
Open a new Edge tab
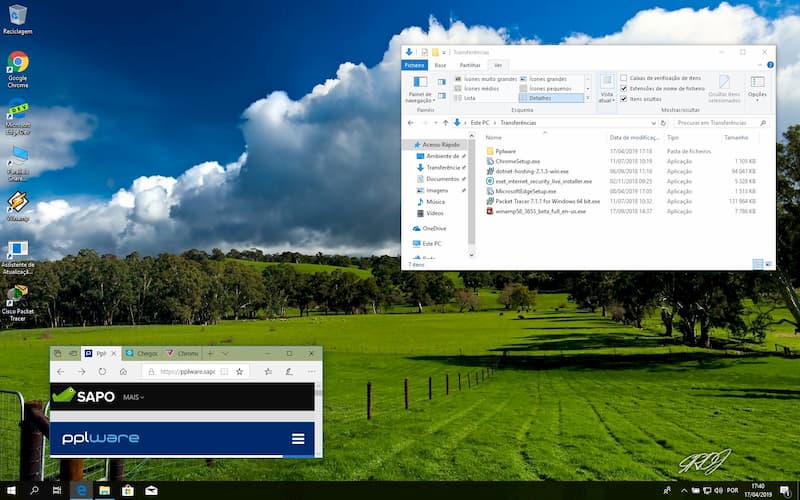tap(210, 353)
